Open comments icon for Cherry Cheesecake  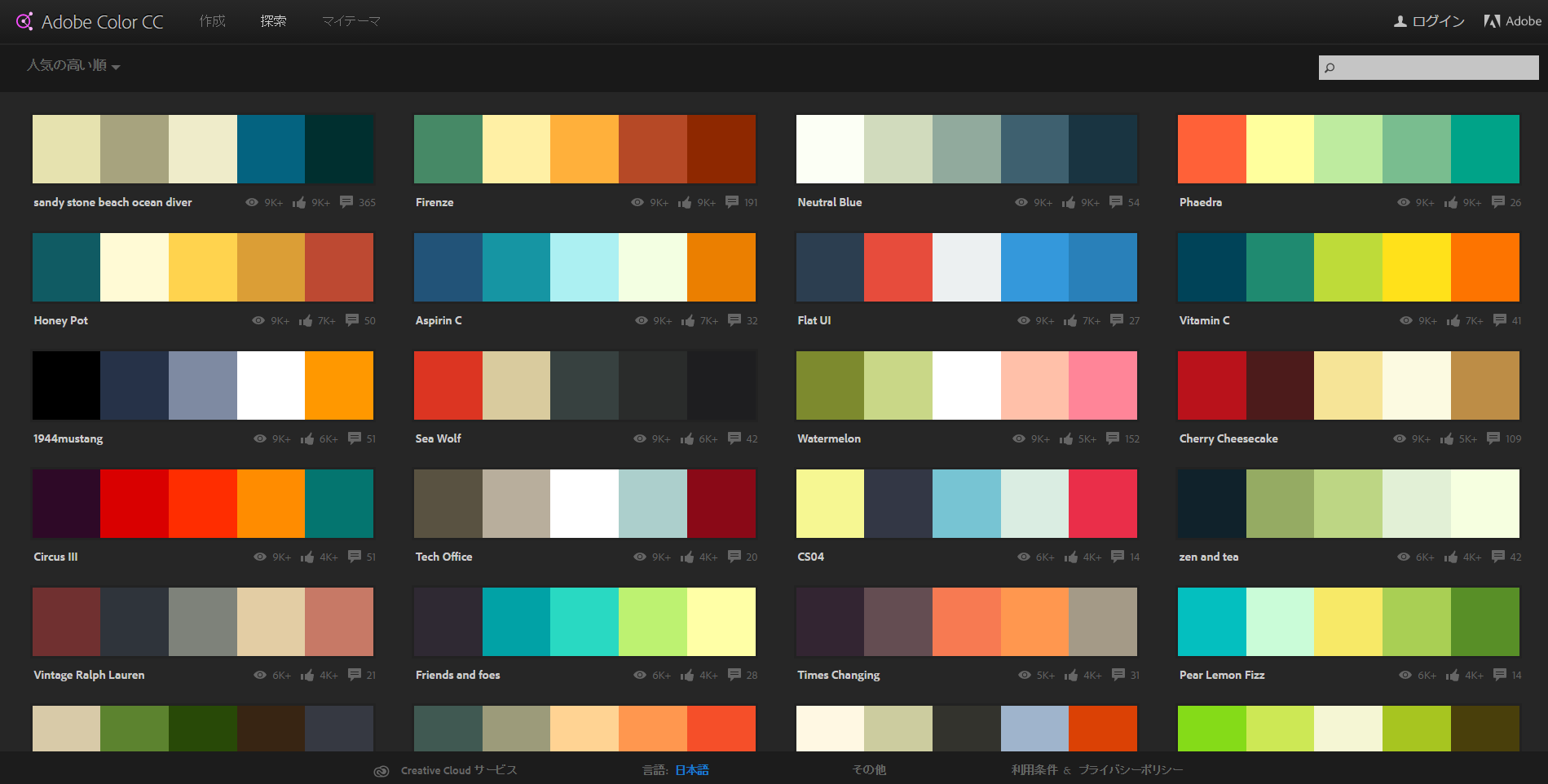coord(1493,438)
